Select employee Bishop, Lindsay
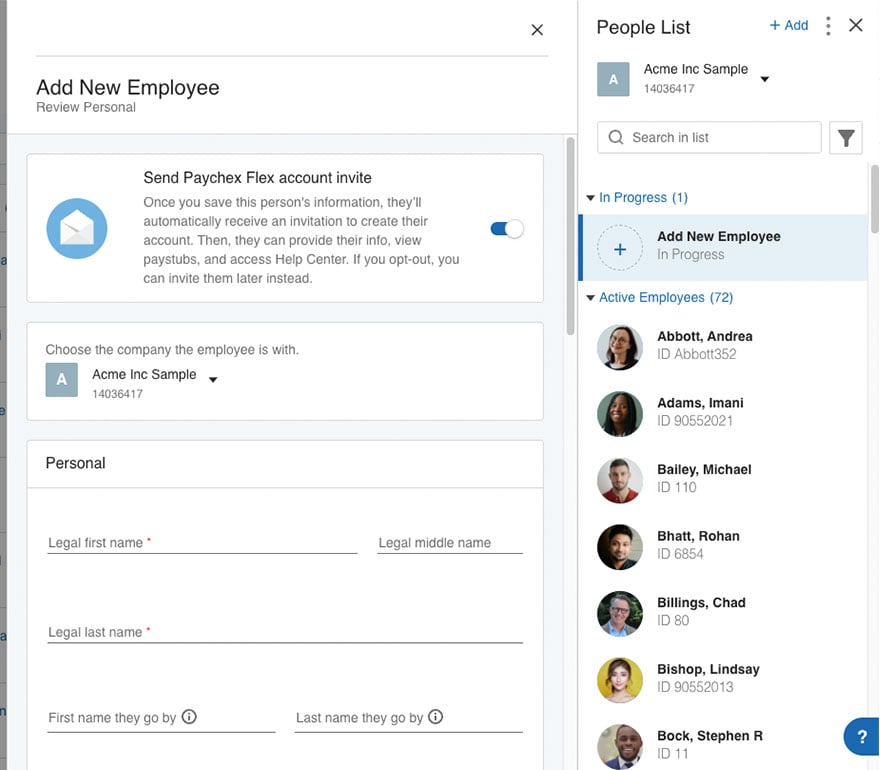 pyautogui.click(x=725, y=680)
